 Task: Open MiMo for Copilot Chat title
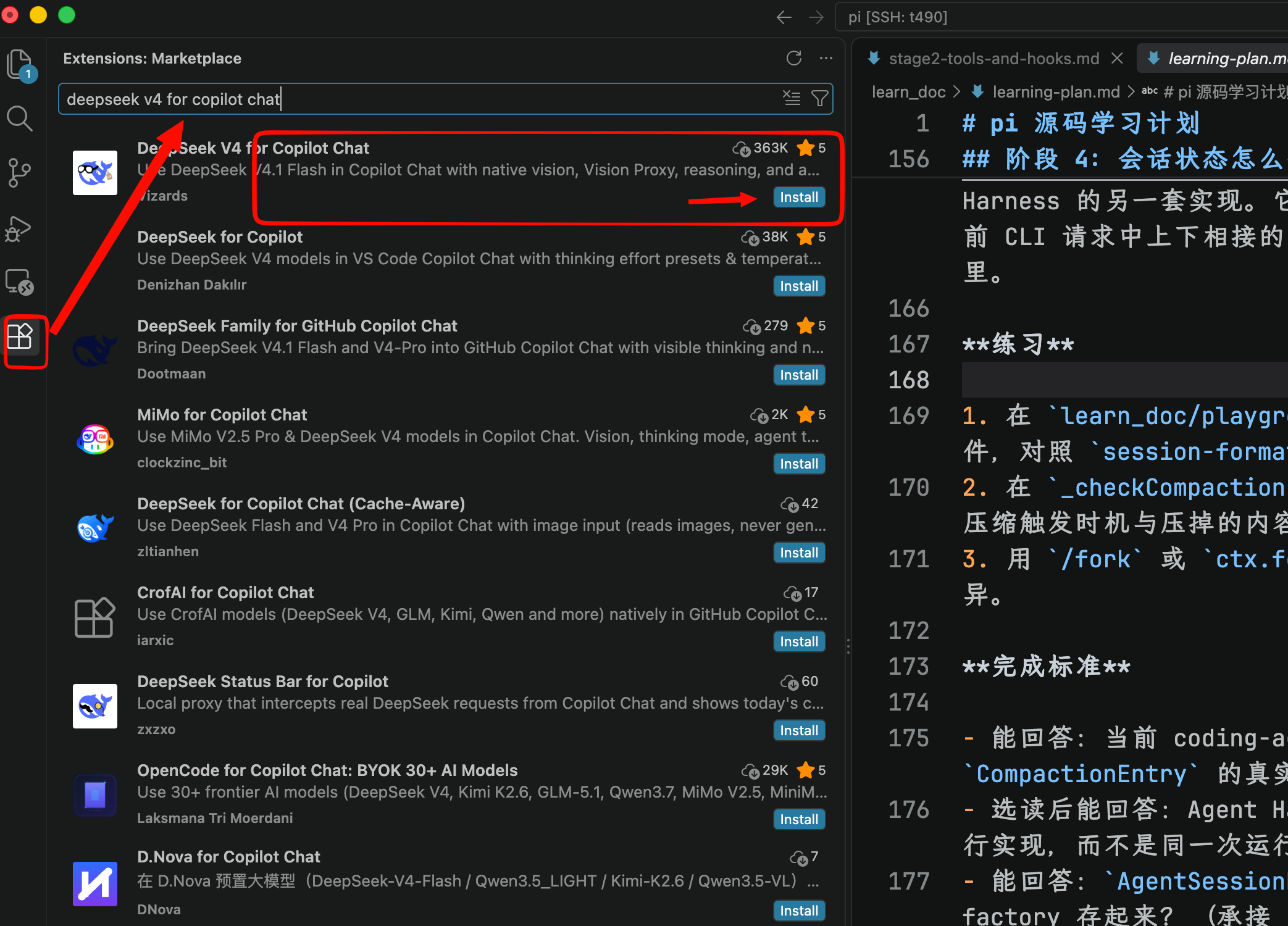click(222, 415)
